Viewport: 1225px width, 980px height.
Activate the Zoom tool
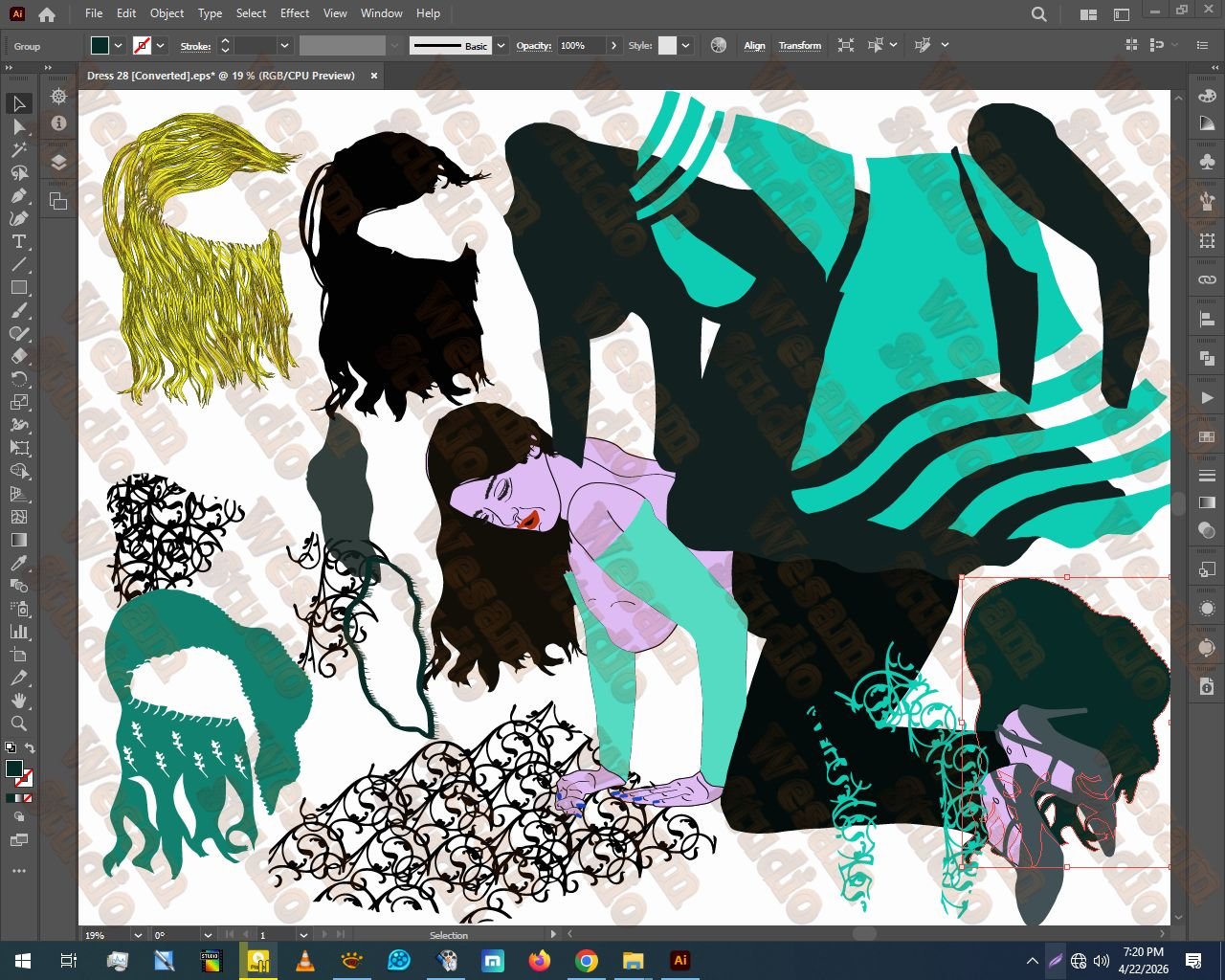(19, 724)
